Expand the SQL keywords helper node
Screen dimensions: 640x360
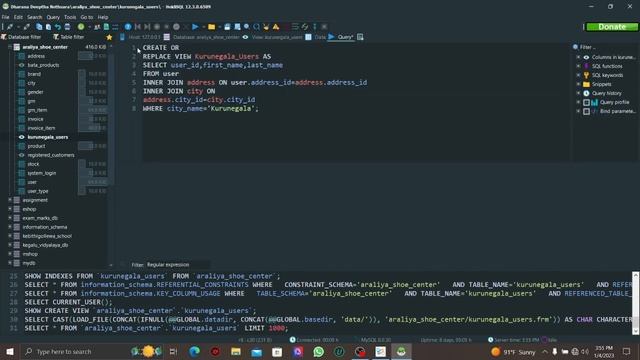(578, 75)
